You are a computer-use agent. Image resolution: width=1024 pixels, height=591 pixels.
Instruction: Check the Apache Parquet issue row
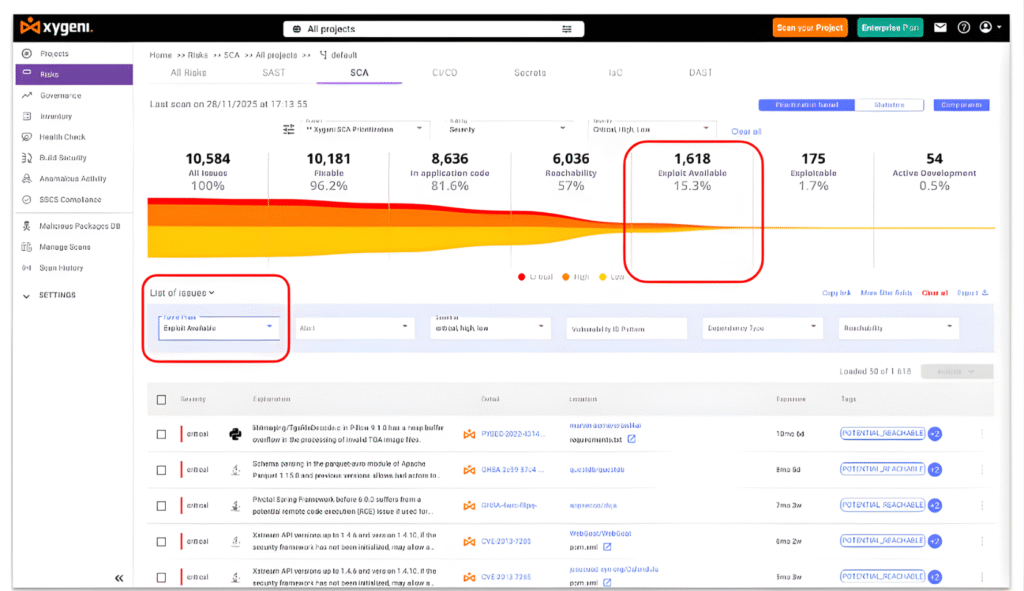[161, 470]
